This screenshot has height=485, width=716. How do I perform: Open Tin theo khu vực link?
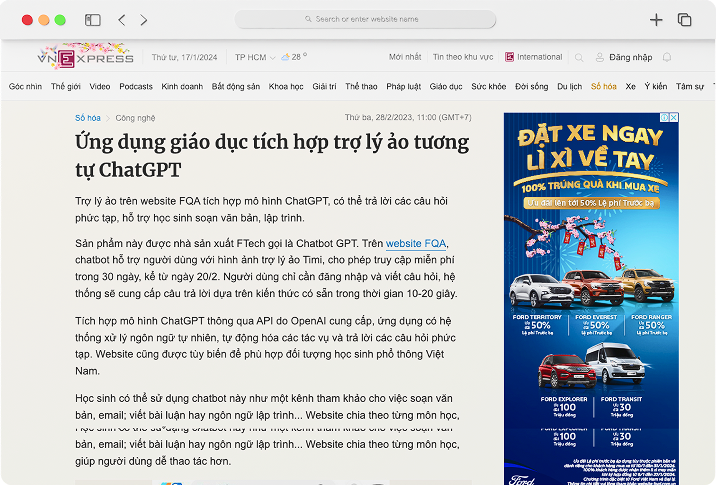pos(463,57)
